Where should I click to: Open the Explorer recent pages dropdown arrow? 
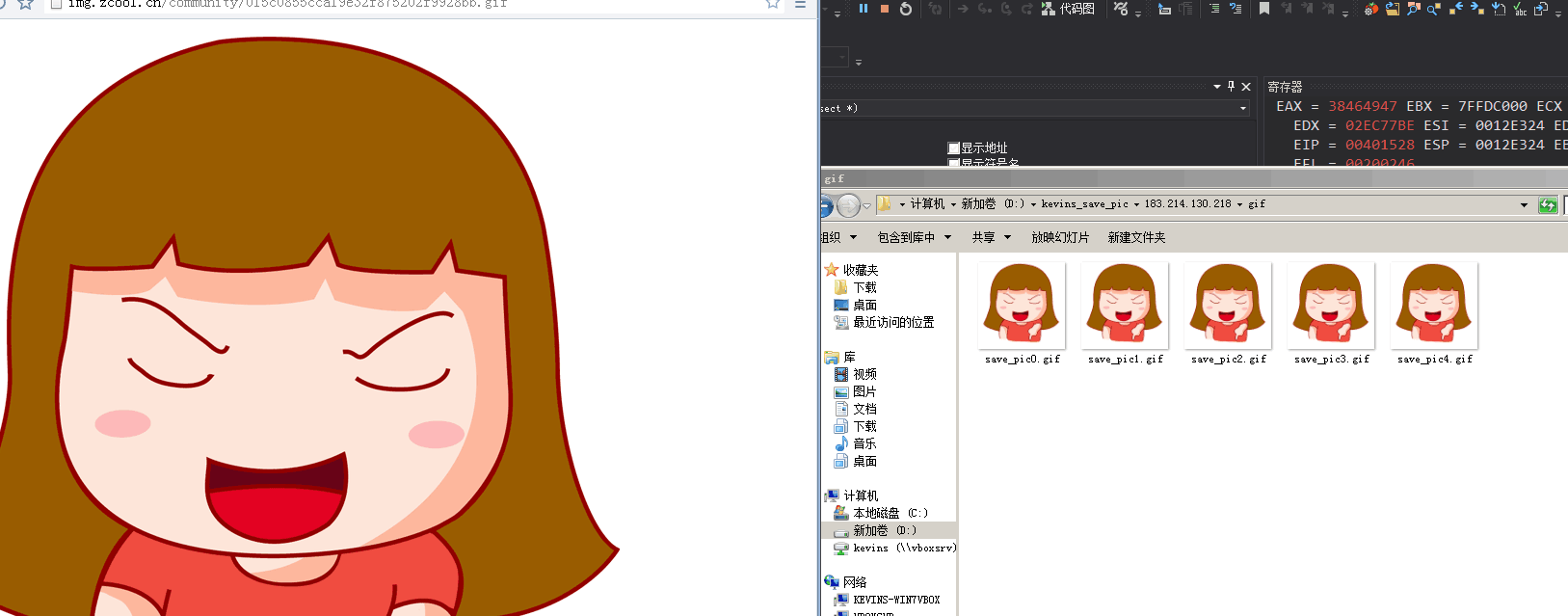(x=866, y=205)
